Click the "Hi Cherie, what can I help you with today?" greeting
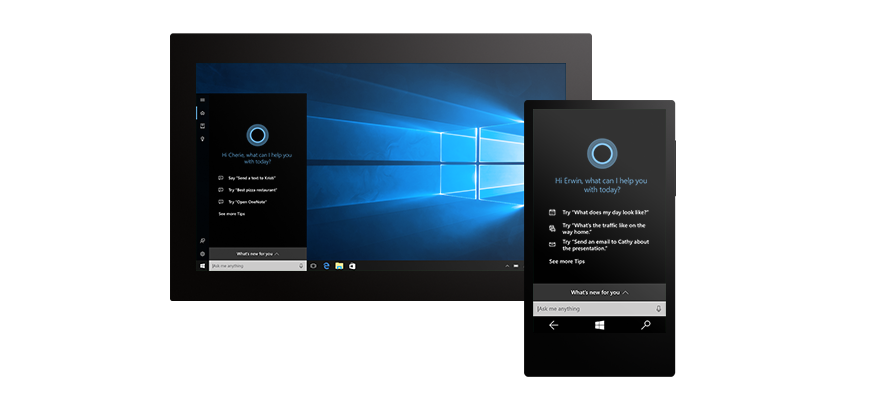Image resolution: width=890 pixels, height=400 pixels. (x=257, y=158)
